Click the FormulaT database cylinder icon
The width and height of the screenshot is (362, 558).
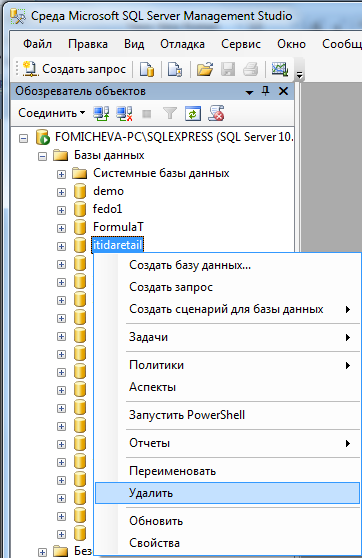[x=80, y=227]
